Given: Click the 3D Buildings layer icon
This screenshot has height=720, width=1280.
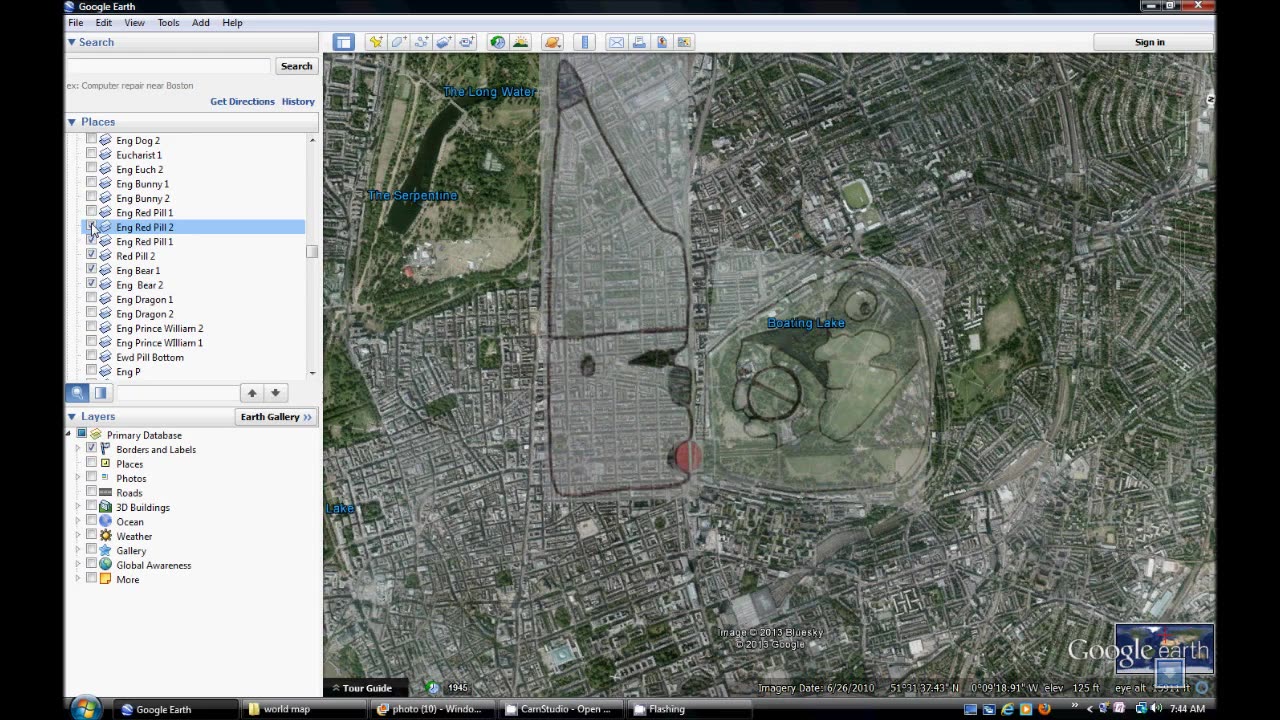Looking at the screenshot, I should (x=105, y=507).
